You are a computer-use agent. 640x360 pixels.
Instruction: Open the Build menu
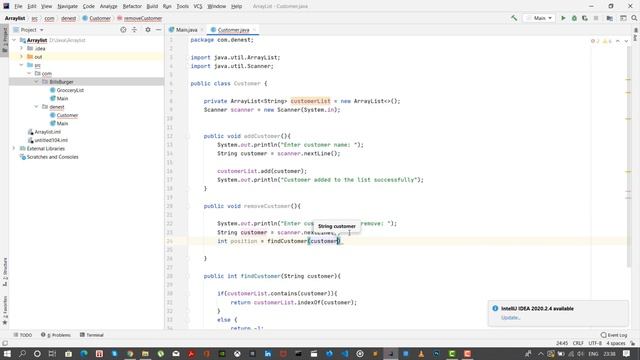tap(152, 6)
